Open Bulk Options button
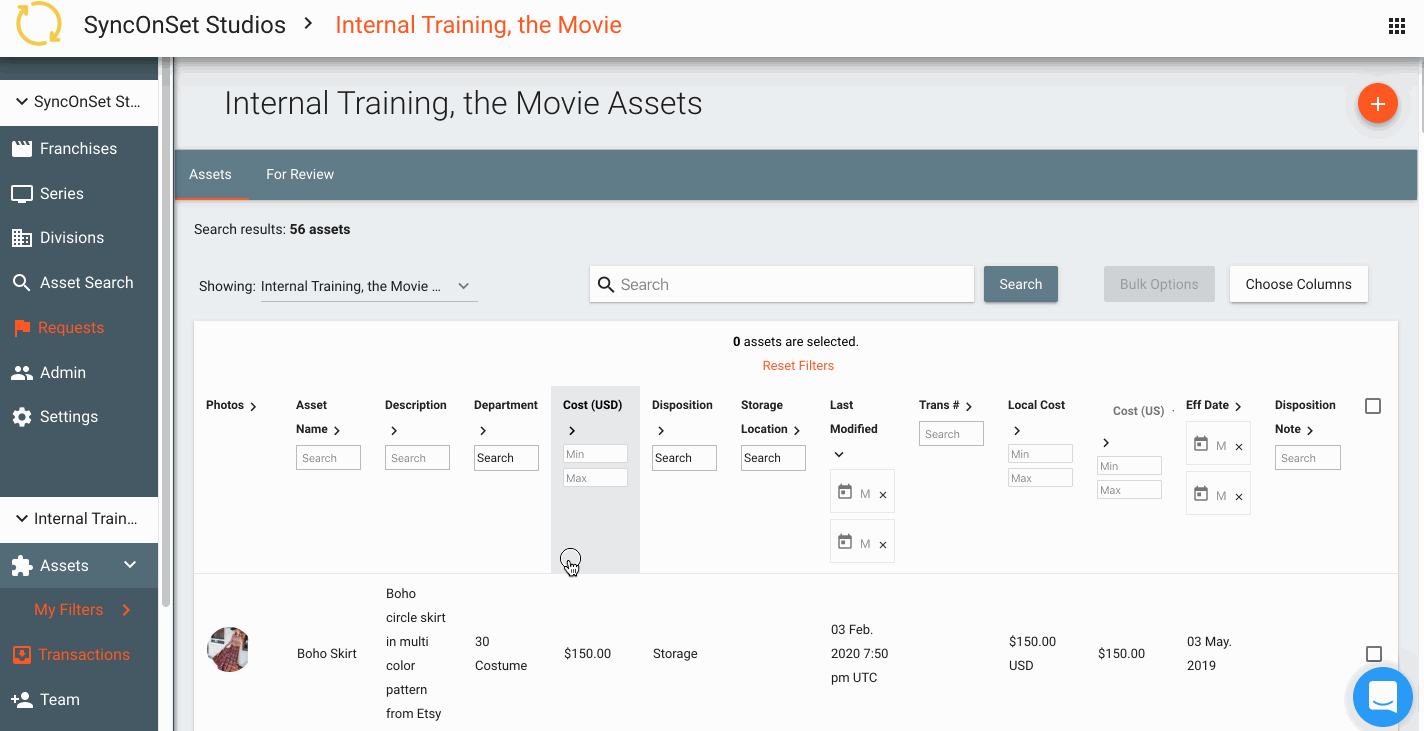The image size is (1424, 731). (1159, 284)
